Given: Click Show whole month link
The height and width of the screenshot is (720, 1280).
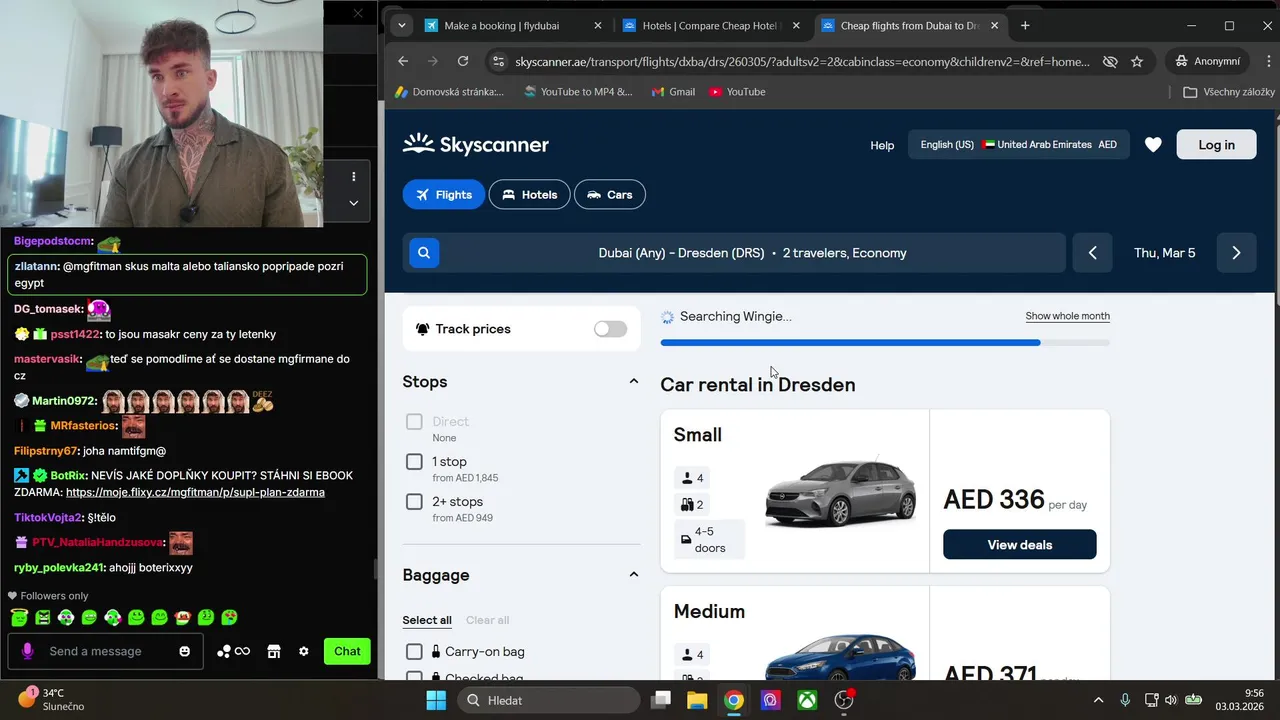Looking at the screenshot, I should (1067, 316).
